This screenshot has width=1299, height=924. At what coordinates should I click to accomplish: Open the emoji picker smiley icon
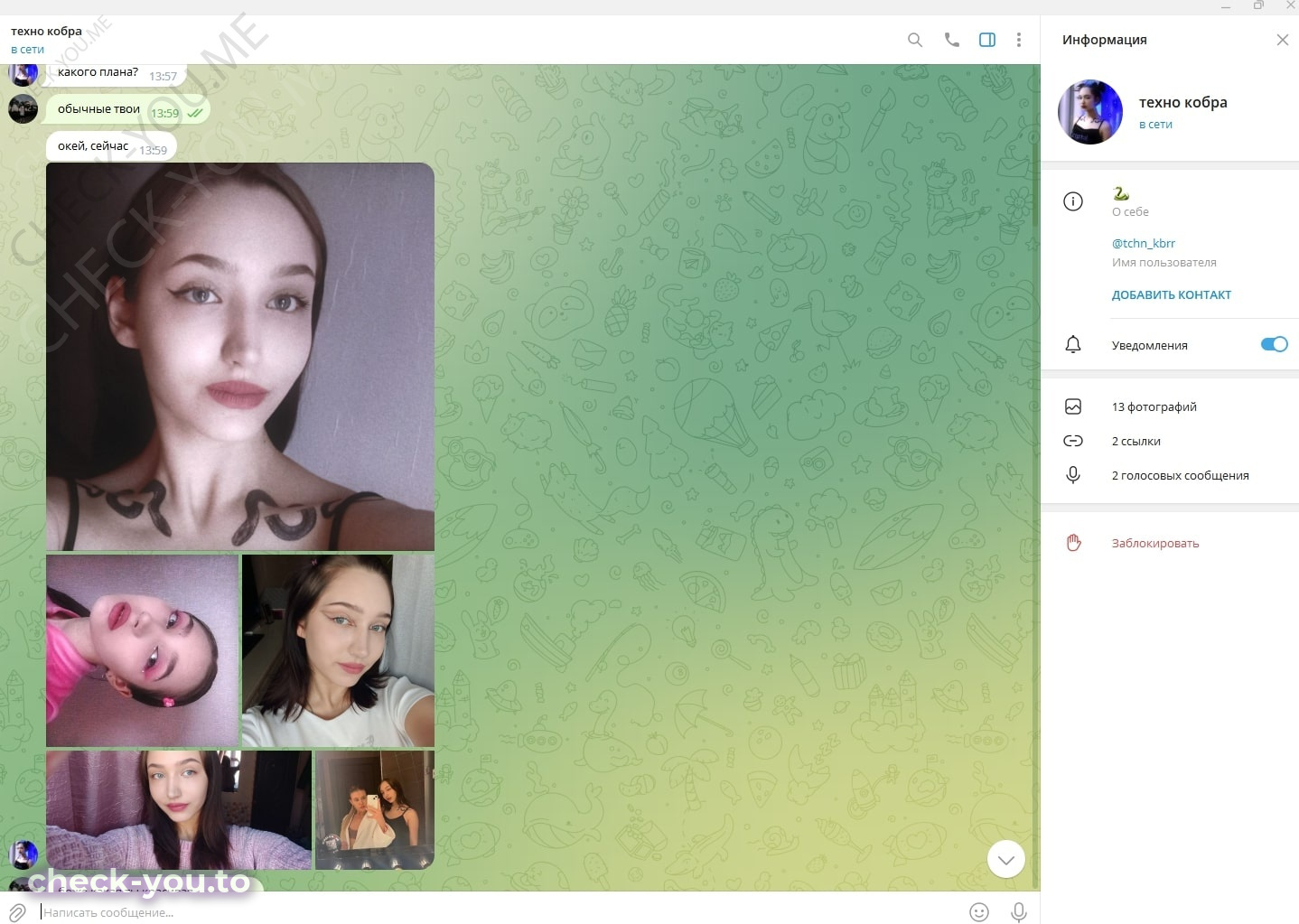tap(979, 912)
